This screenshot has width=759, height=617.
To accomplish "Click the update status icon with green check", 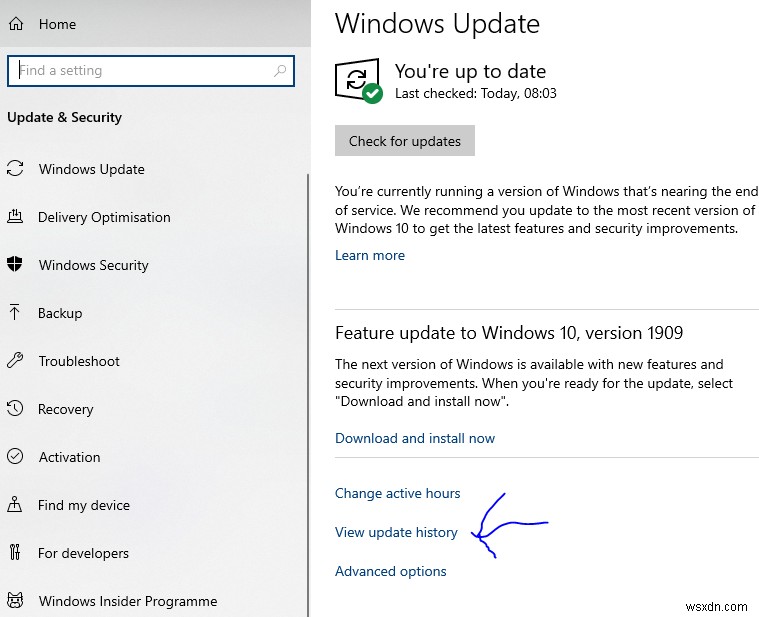I will point(358,81).
